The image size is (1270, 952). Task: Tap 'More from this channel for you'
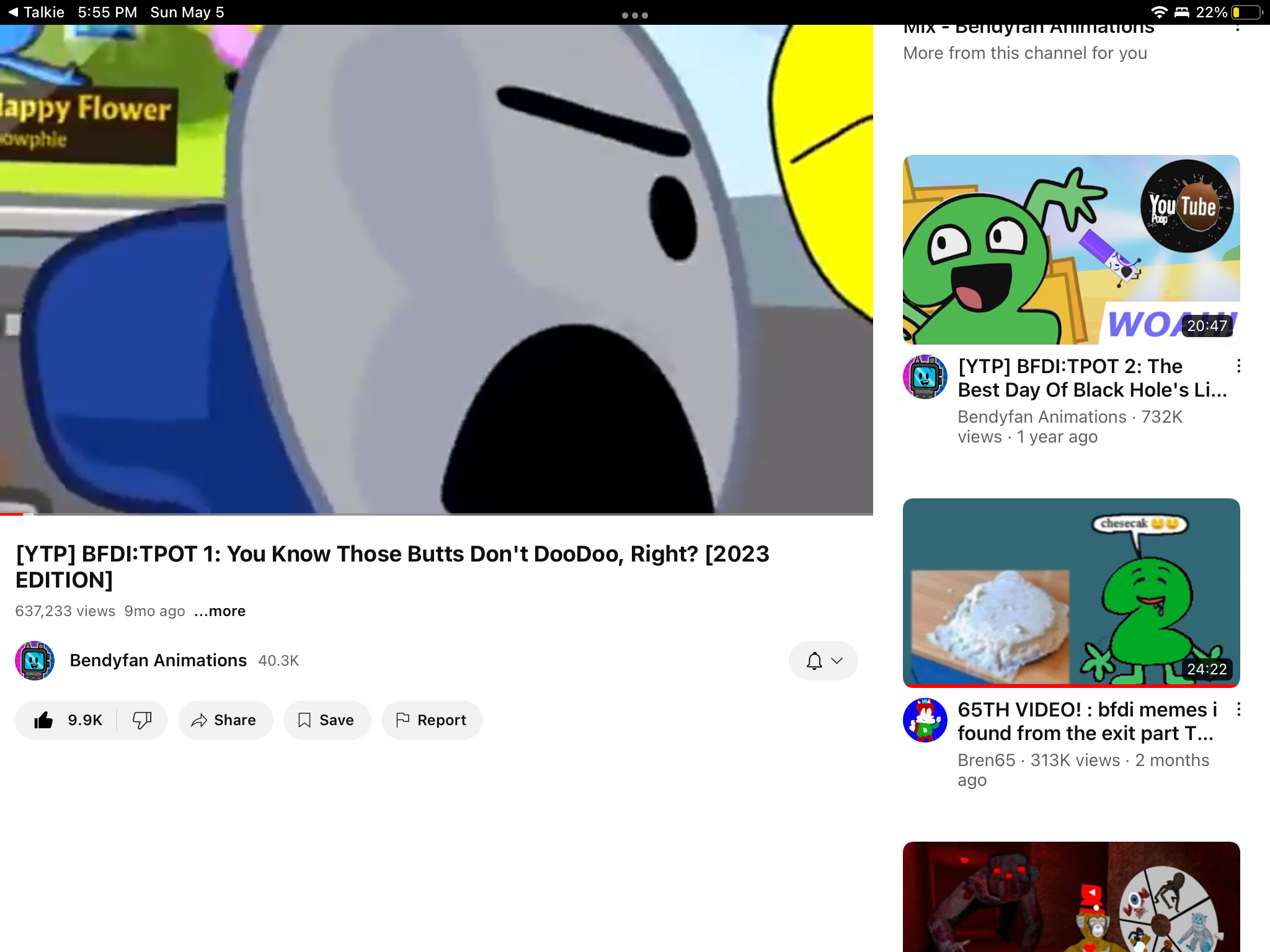pos(1025,53)
